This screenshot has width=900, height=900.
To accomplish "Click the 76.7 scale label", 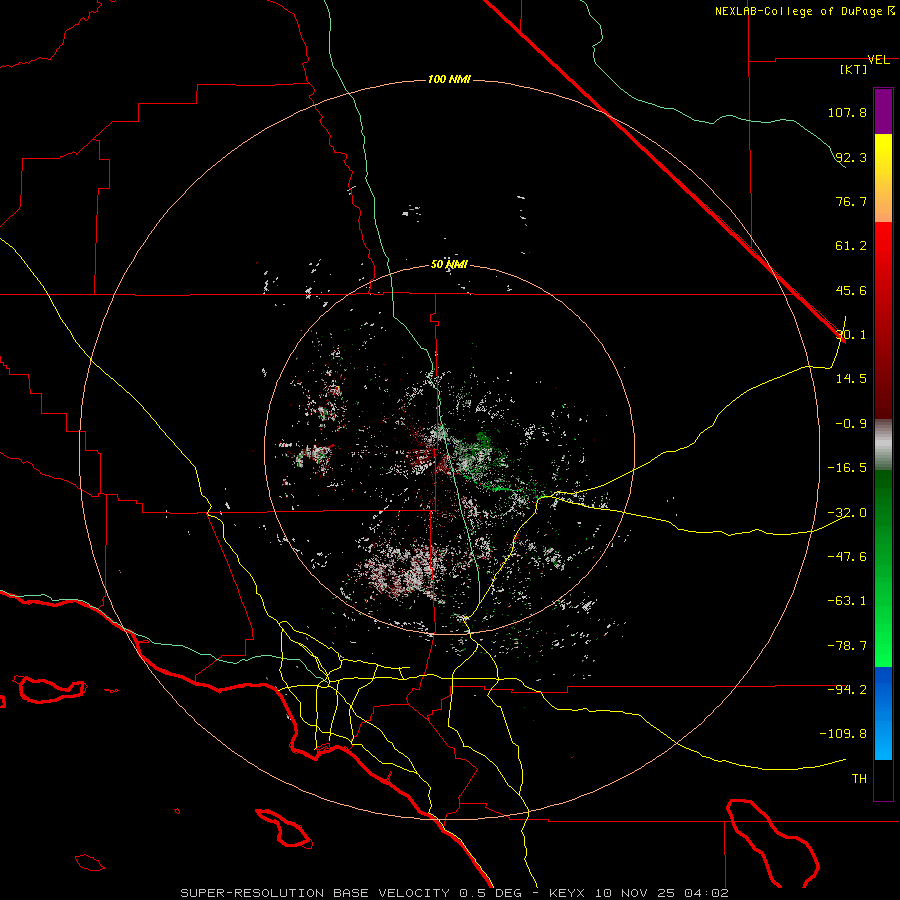I will (x=851, y=201).
